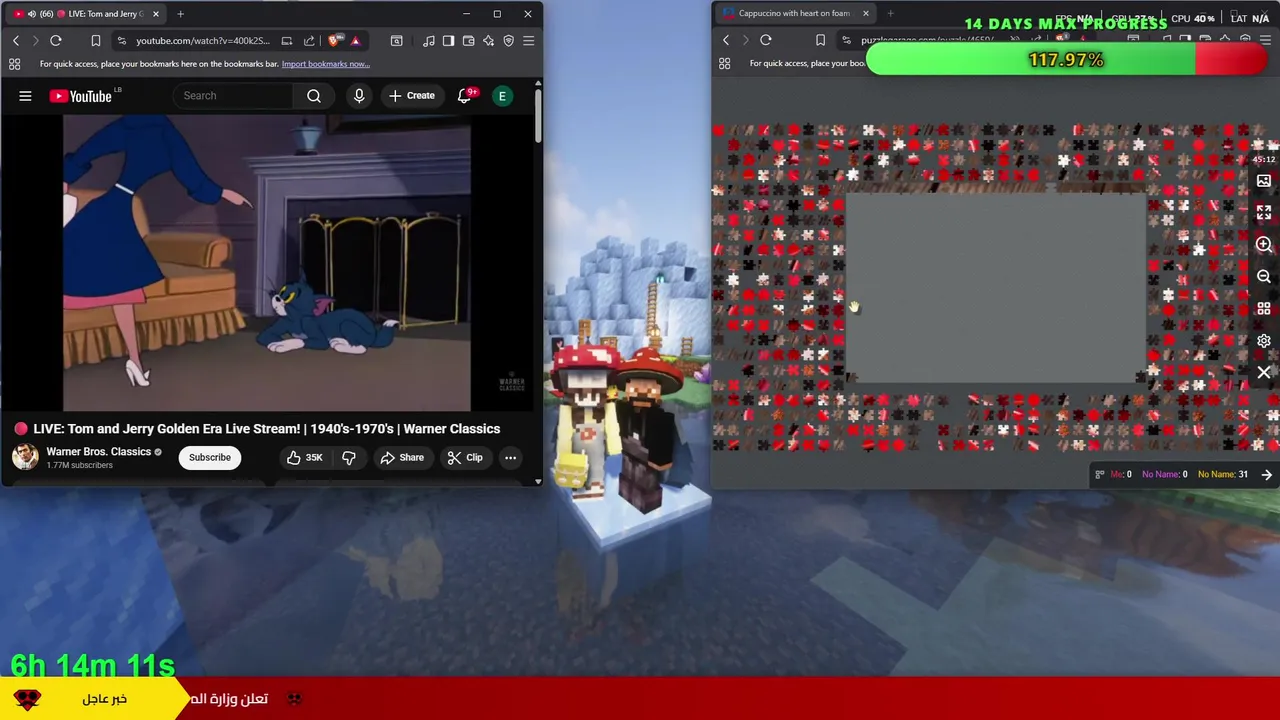Image resolution: width=1280 pixels, height=720 pixels.
Task: Open the players list icon beside Me score
Action: pos(1100,475)
